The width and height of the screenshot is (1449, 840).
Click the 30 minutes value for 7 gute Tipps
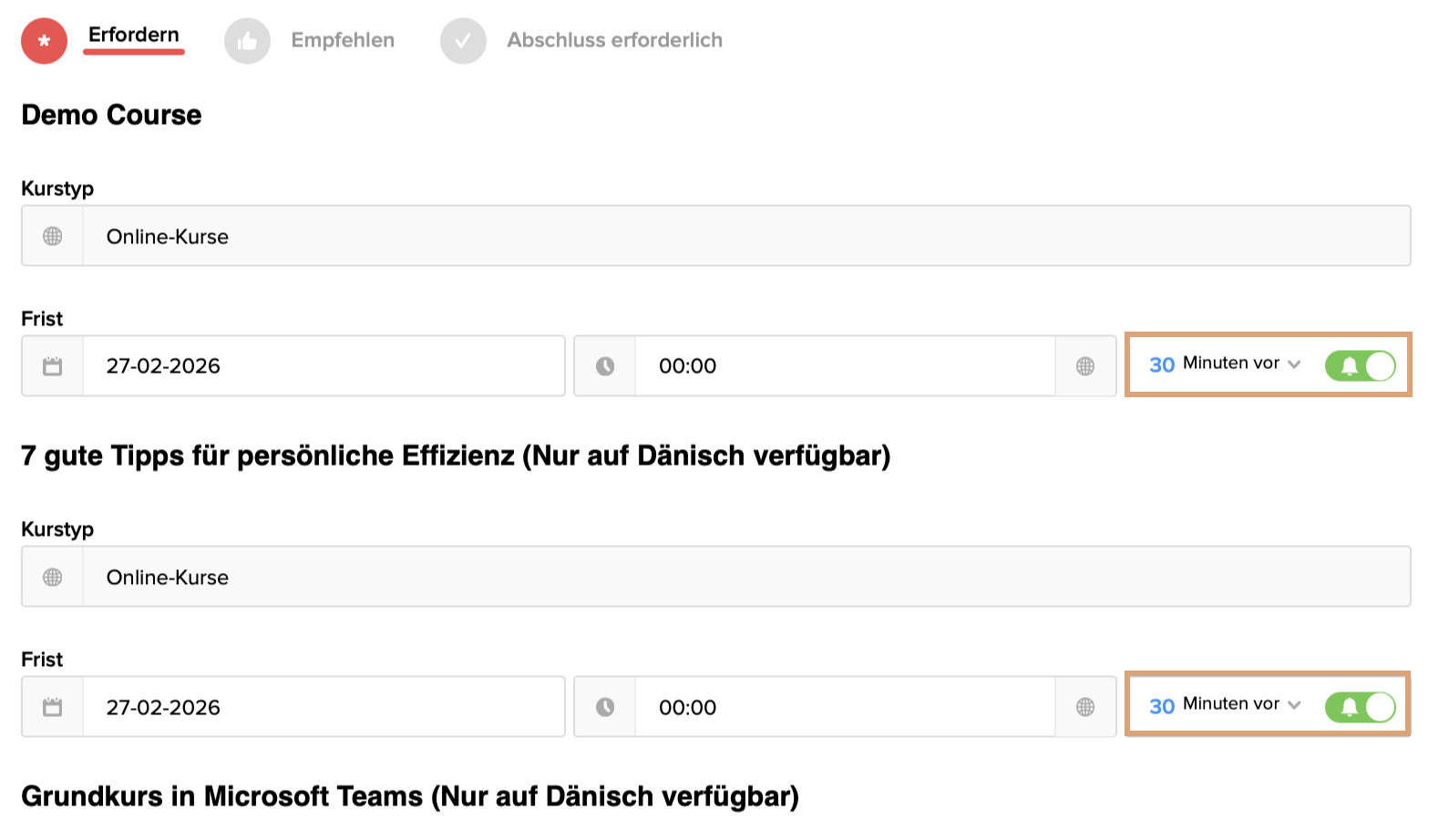click(x=1162, y=707)
